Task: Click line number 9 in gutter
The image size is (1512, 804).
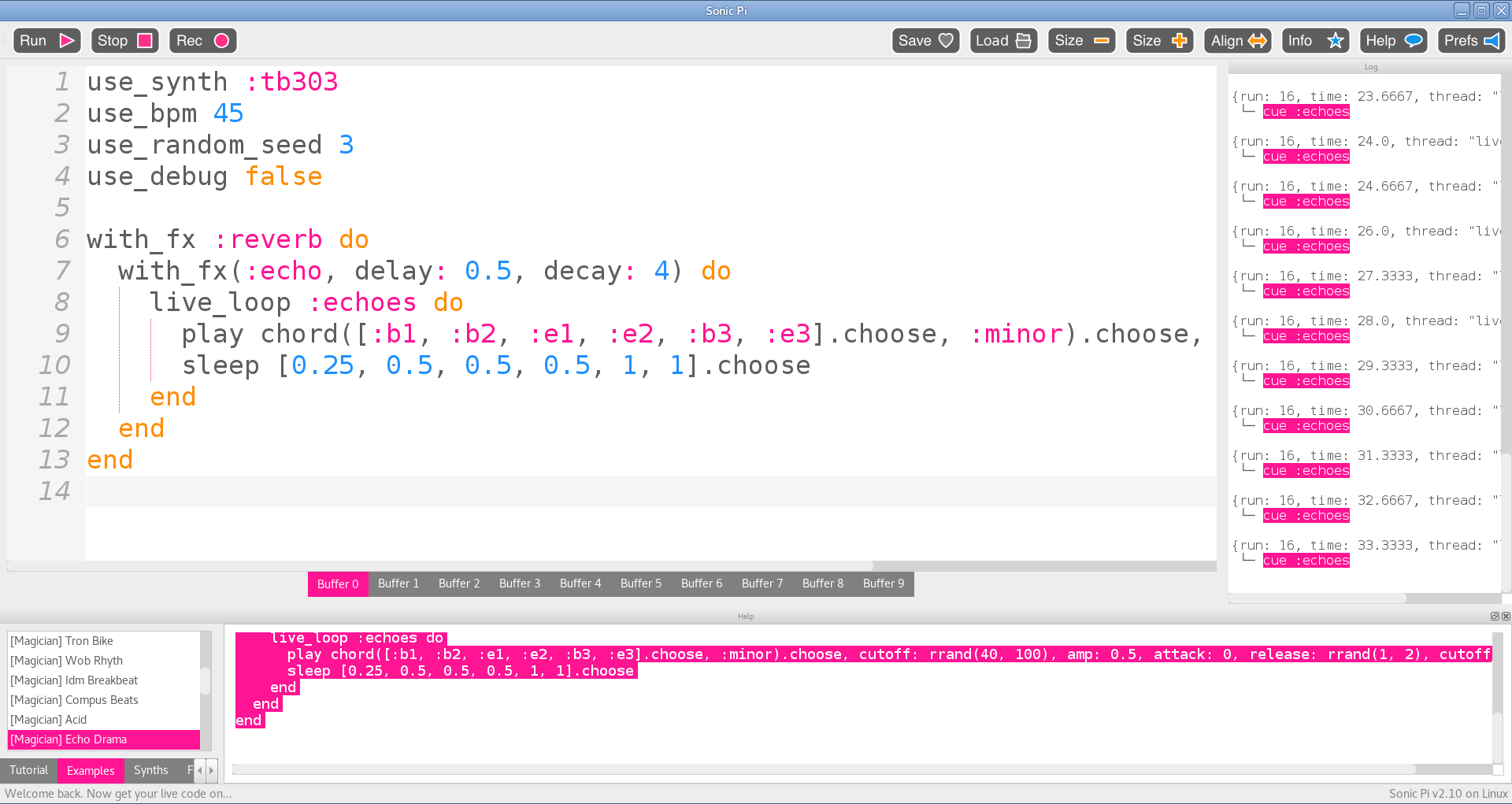Action: pyautogui.click(x=62, y=334)
